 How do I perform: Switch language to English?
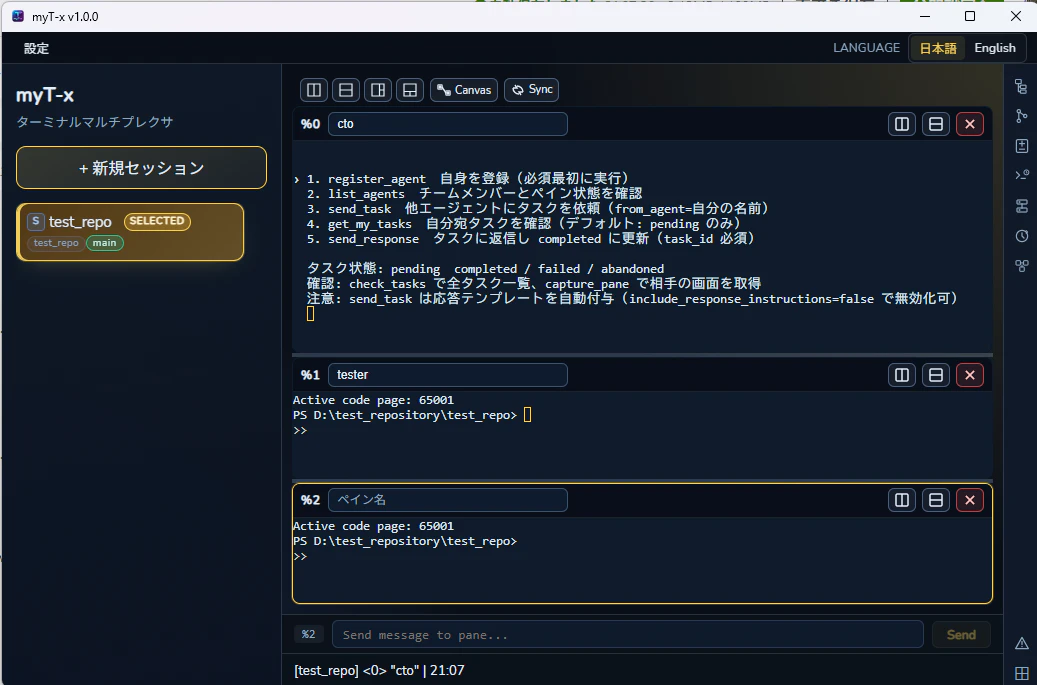tap(994, 48)
